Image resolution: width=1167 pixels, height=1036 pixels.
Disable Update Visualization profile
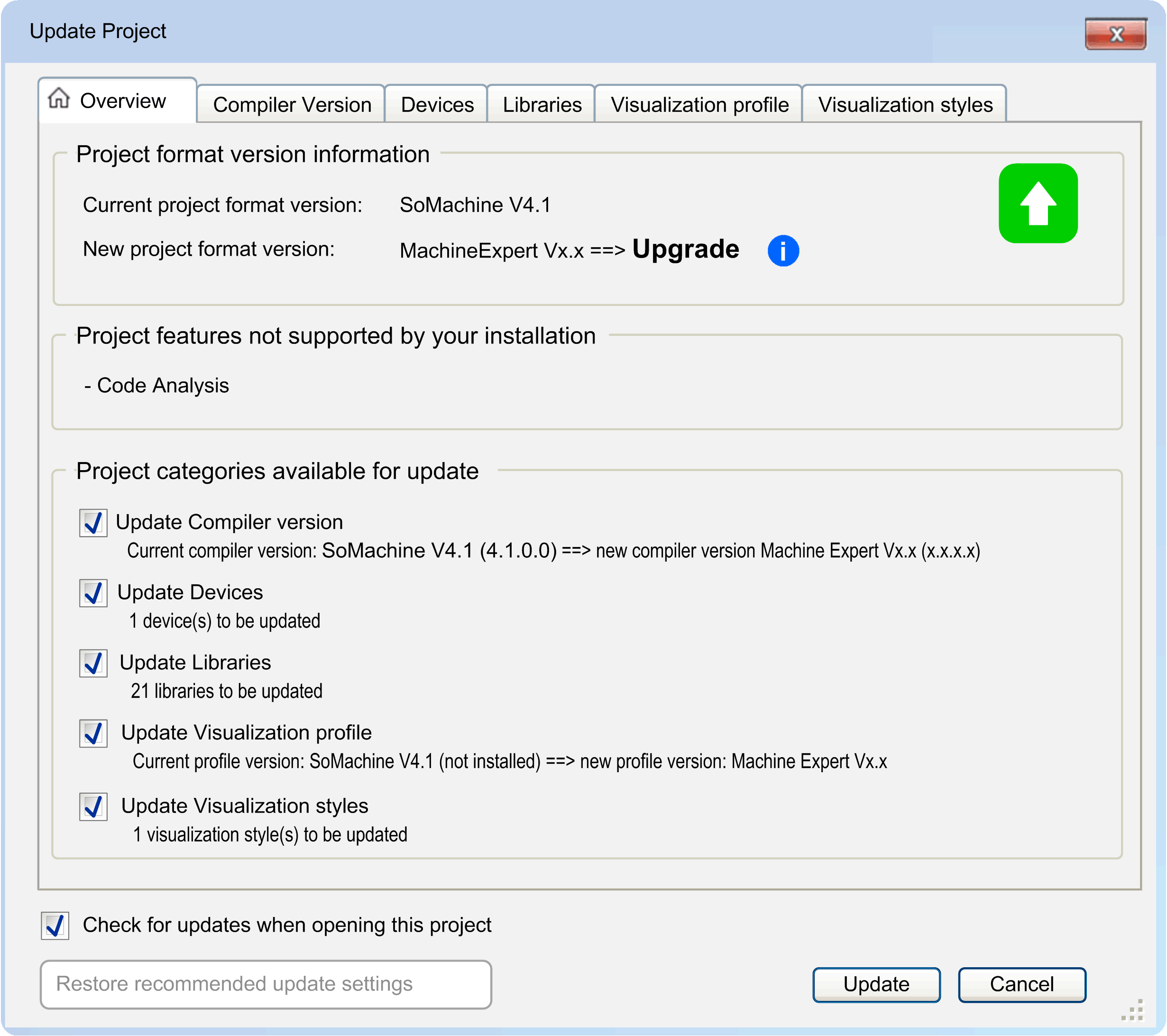tap(93, 734)
